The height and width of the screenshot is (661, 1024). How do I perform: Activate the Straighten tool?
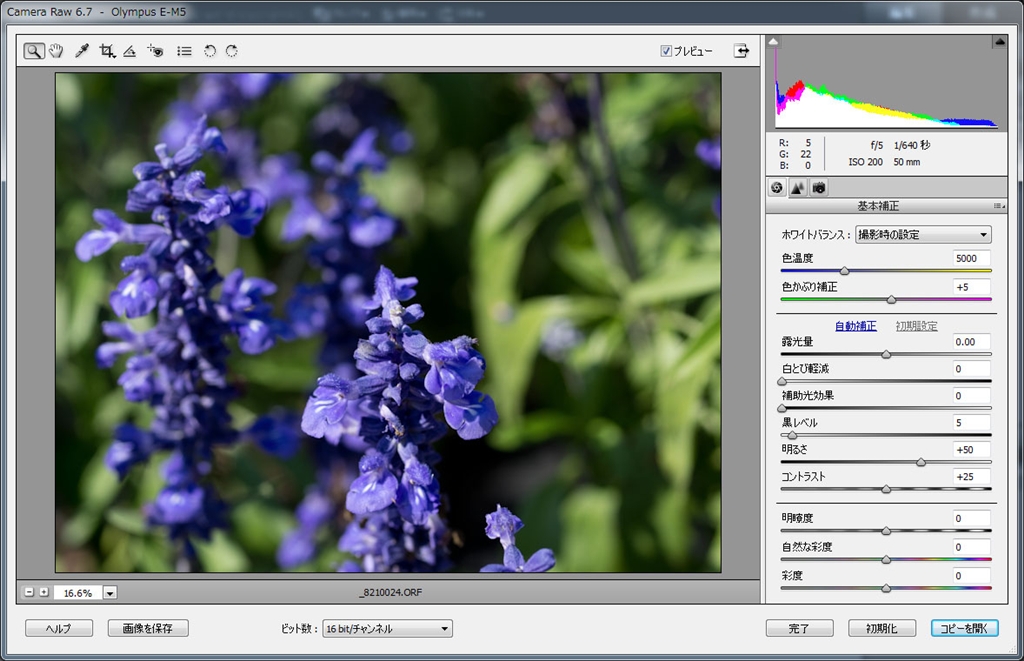pyautogui.click(x=129, y=51)
